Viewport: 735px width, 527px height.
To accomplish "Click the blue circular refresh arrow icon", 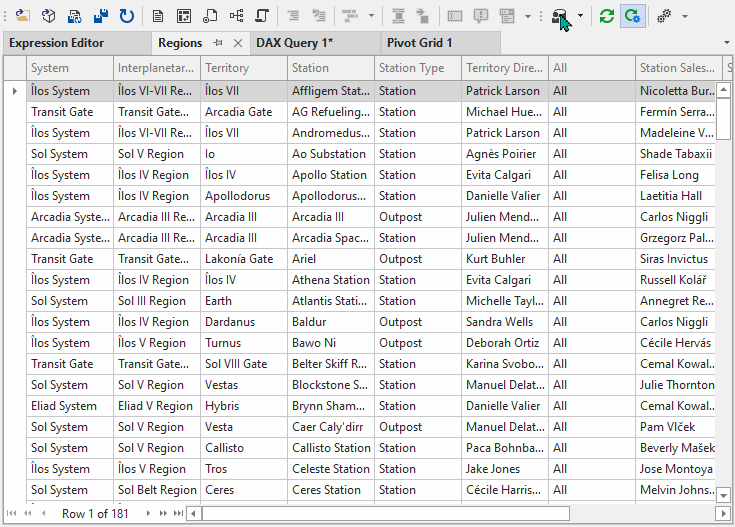I will pos(127,16).
